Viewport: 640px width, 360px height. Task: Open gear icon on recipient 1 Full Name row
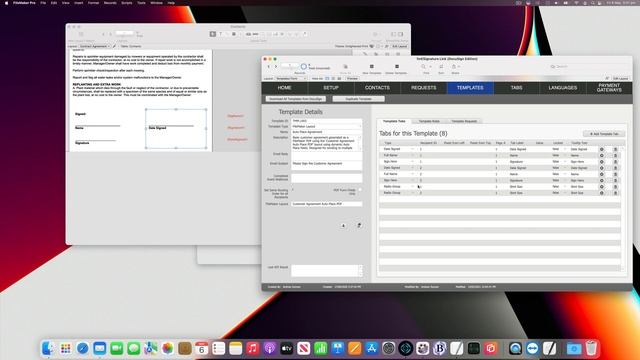coord(601,156)
